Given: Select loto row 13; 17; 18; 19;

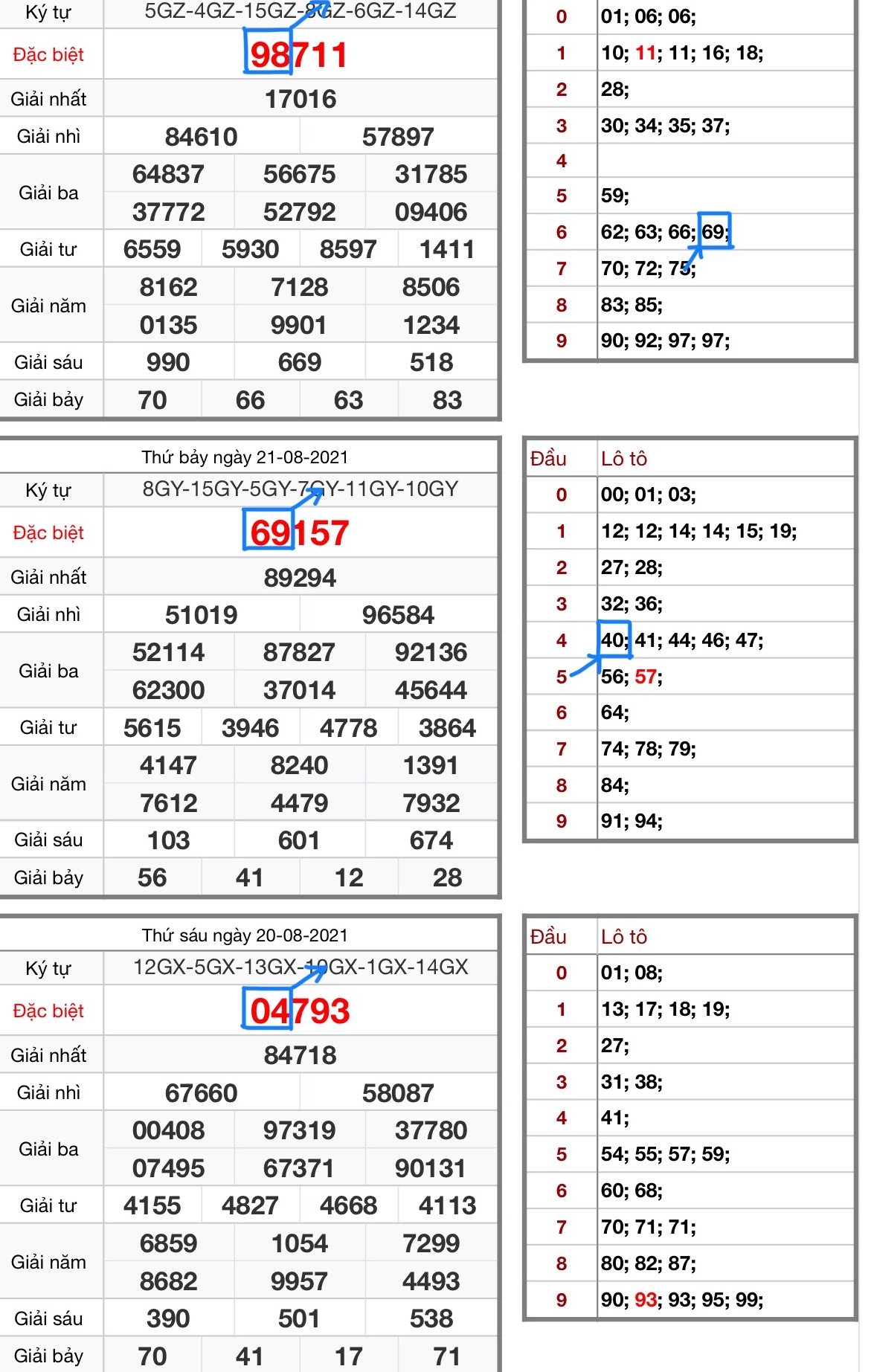Looking at the screenshot, I should click(x=666, y=1009).
